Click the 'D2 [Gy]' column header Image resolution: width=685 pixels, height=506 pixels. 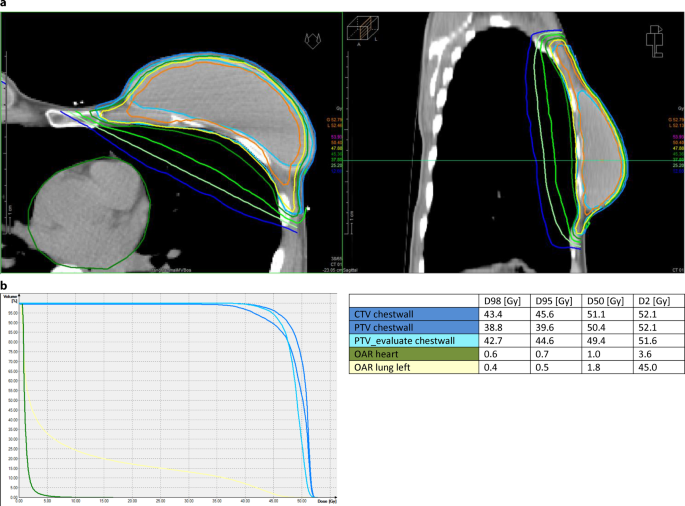click(x=654, y=301)
